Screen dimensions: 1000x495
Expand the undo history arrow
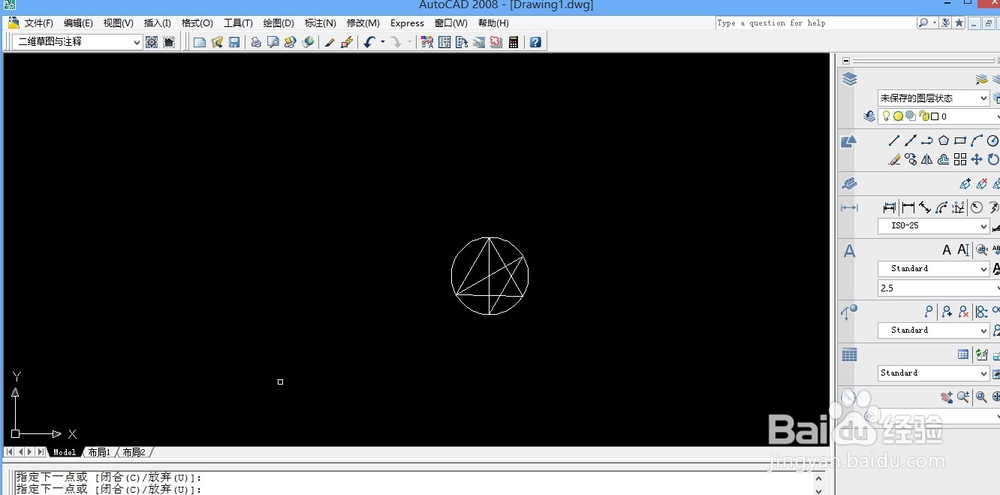[x=383, y=42]
